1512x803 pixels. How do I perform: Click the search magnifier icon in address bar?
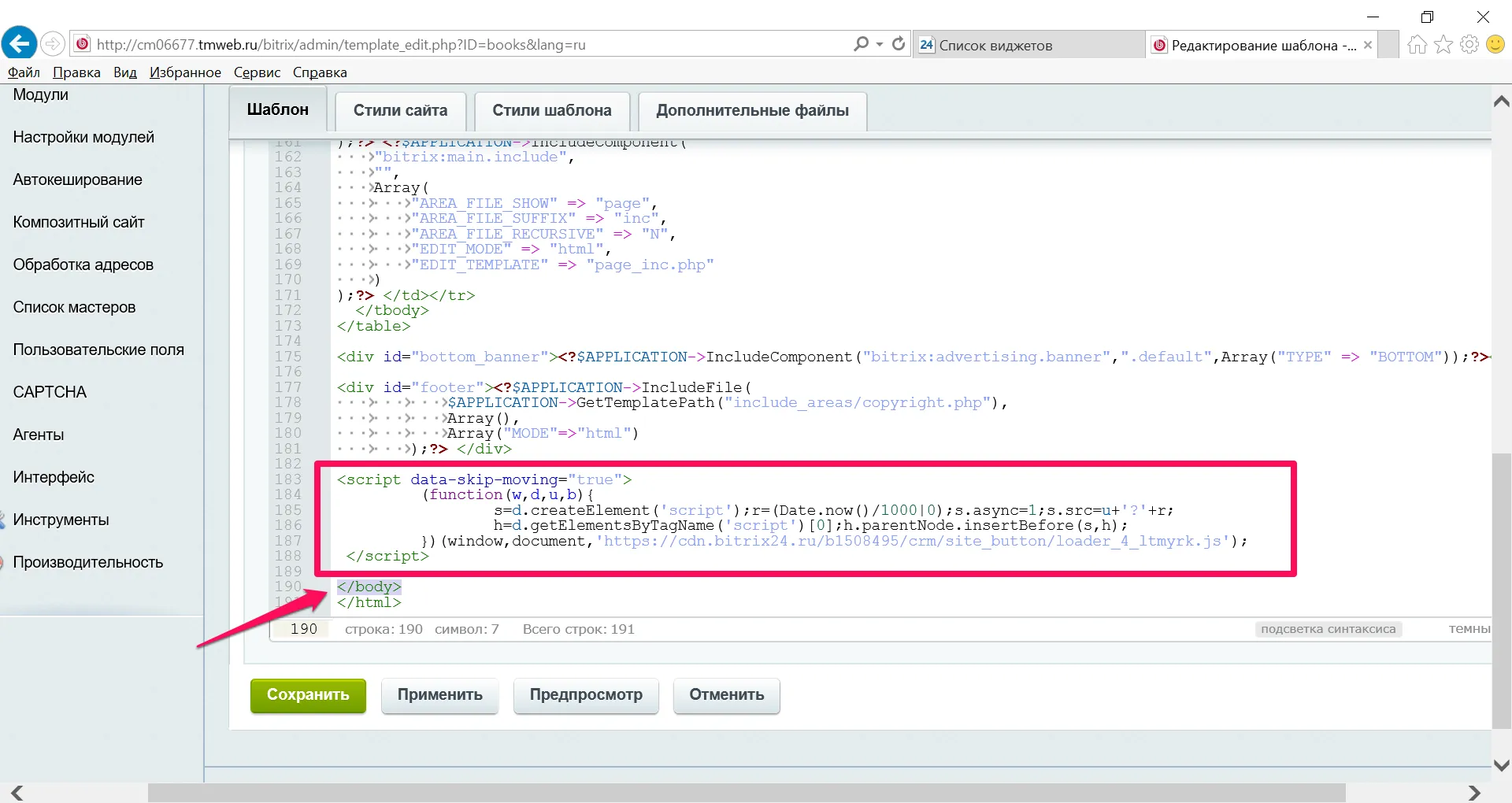pos(862,44)
